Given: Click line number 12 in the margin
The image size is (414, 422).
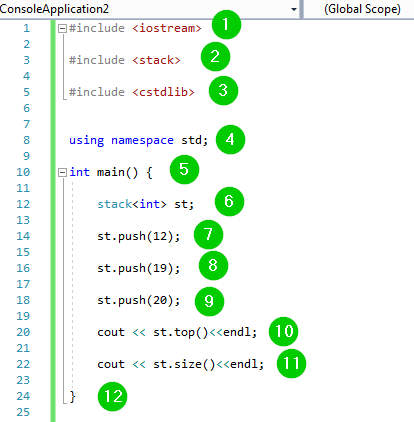Looking at the screenshot, I should click(x=23, y=204).
